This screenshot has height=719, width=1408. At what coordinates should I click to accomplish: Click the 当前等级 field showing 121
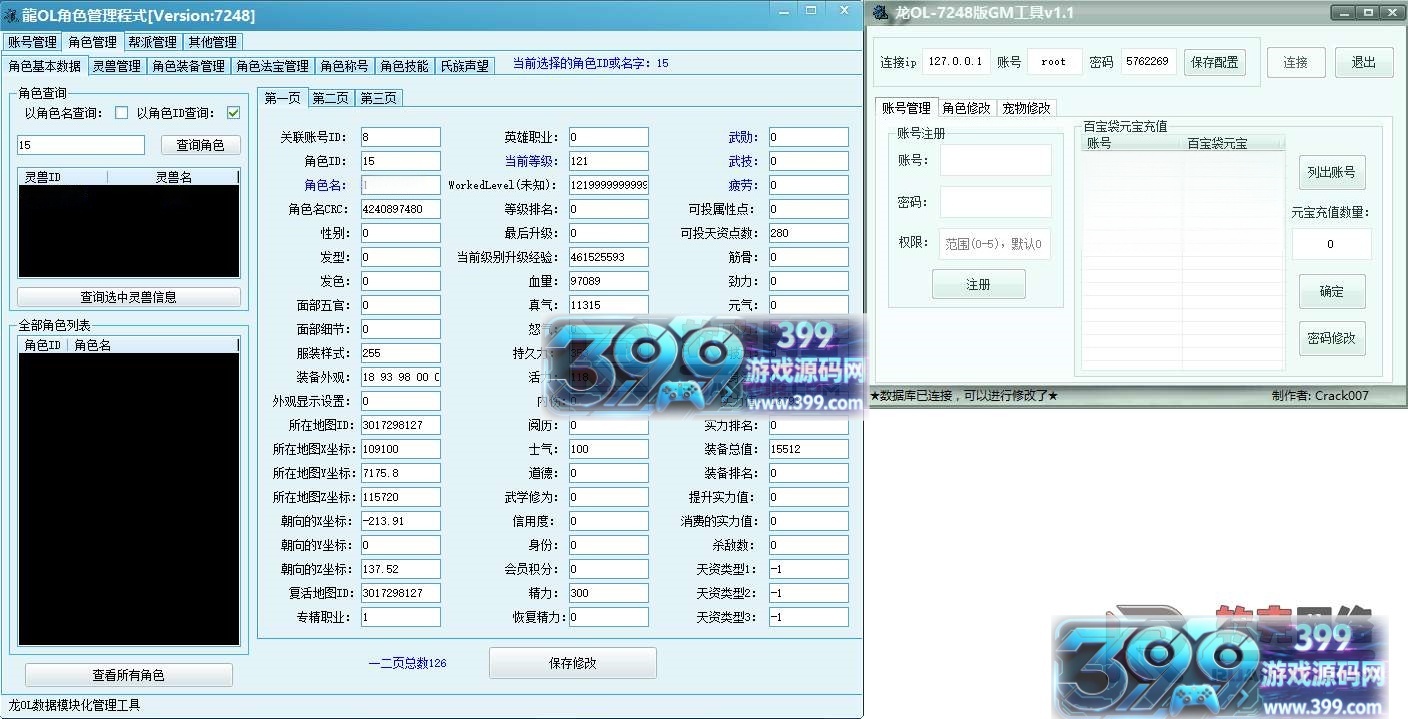[608, 161]
